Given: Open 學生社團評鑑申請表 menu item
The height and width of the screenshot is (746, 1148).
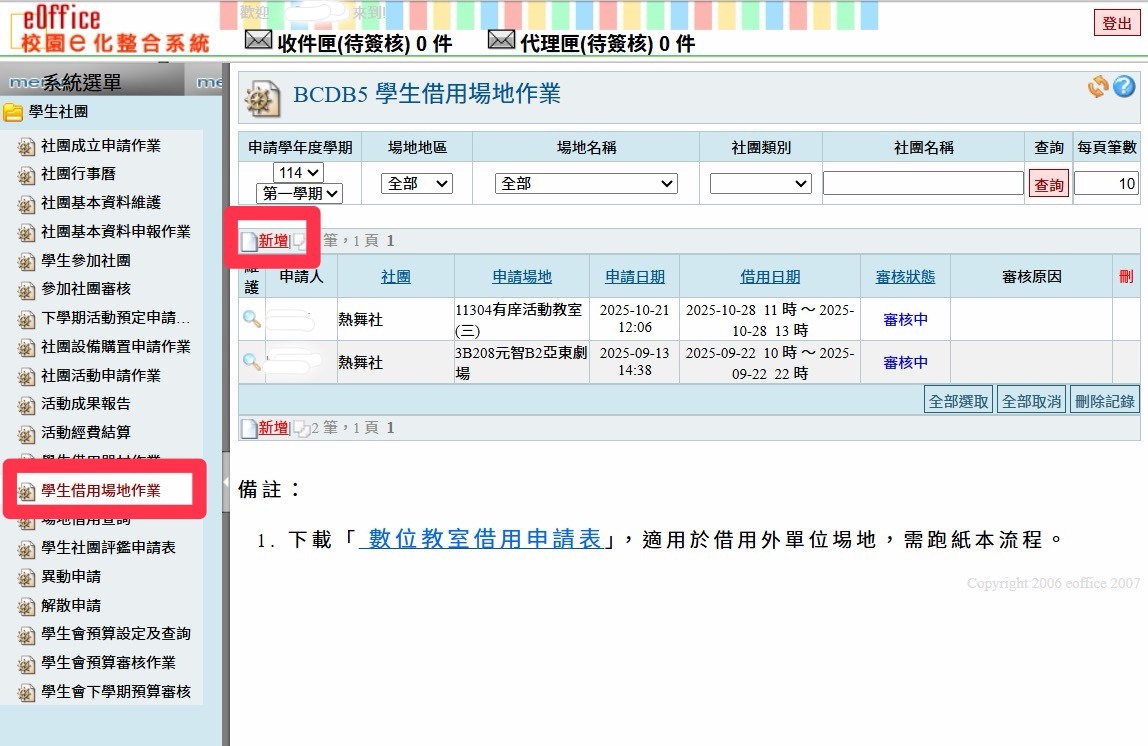Looking at the screenshot, I should (x=108, y=548).
